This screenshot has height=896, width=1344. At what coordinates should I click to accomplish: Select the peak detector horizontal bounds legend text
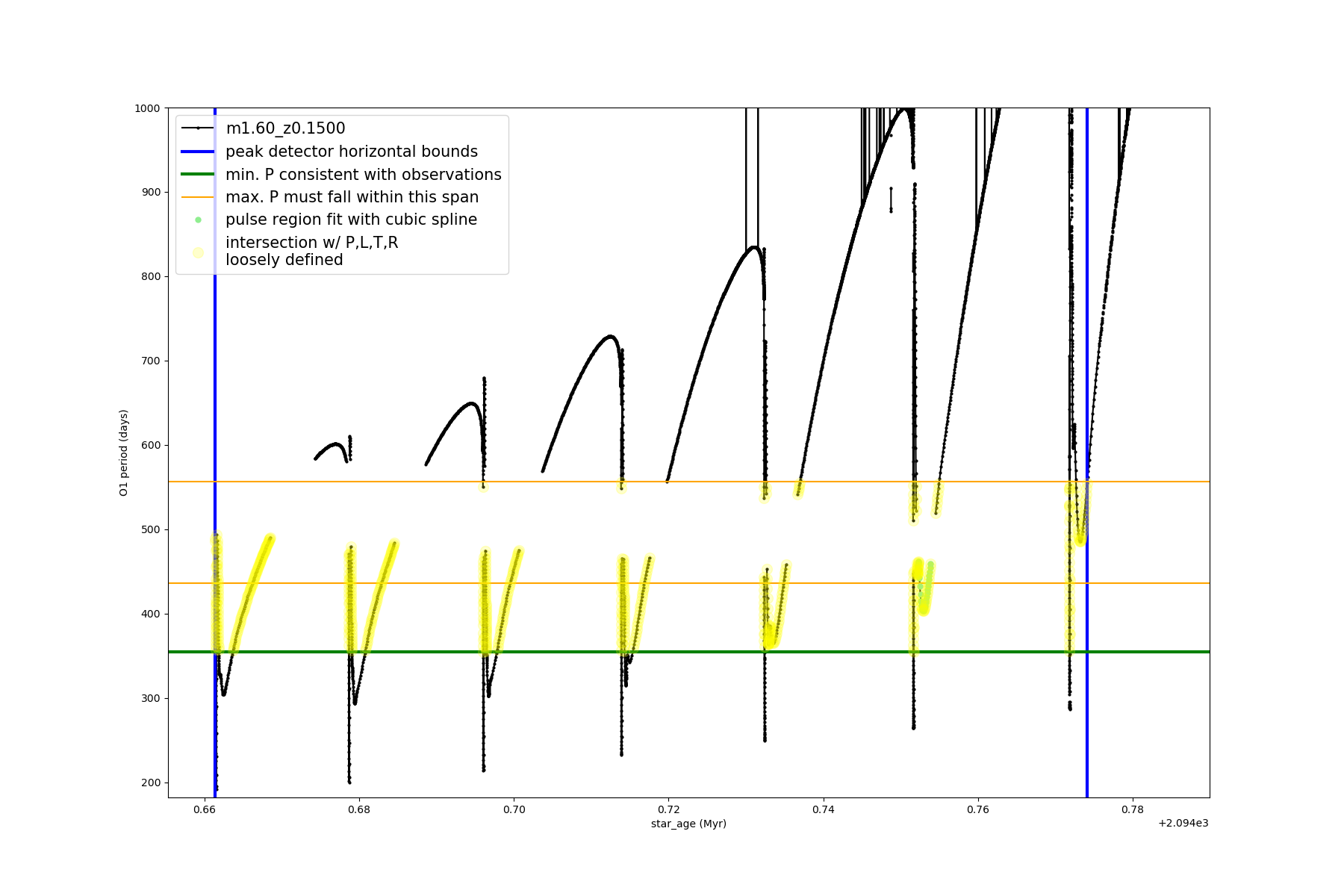click(351, 152)
